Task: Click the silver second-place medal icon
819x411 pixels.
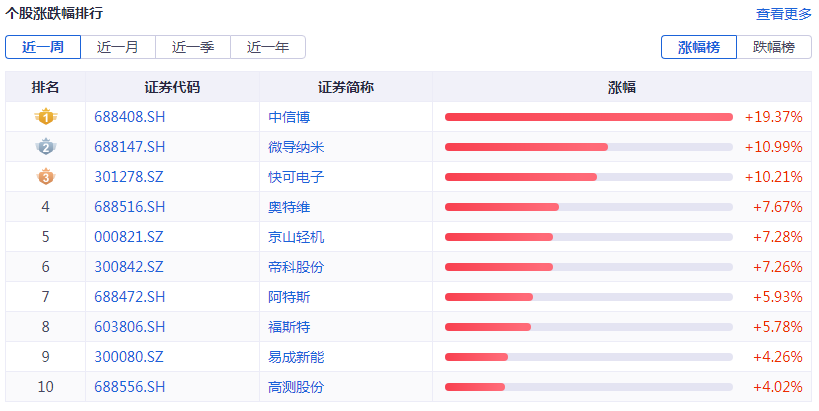Action: [x=45, y=147]
